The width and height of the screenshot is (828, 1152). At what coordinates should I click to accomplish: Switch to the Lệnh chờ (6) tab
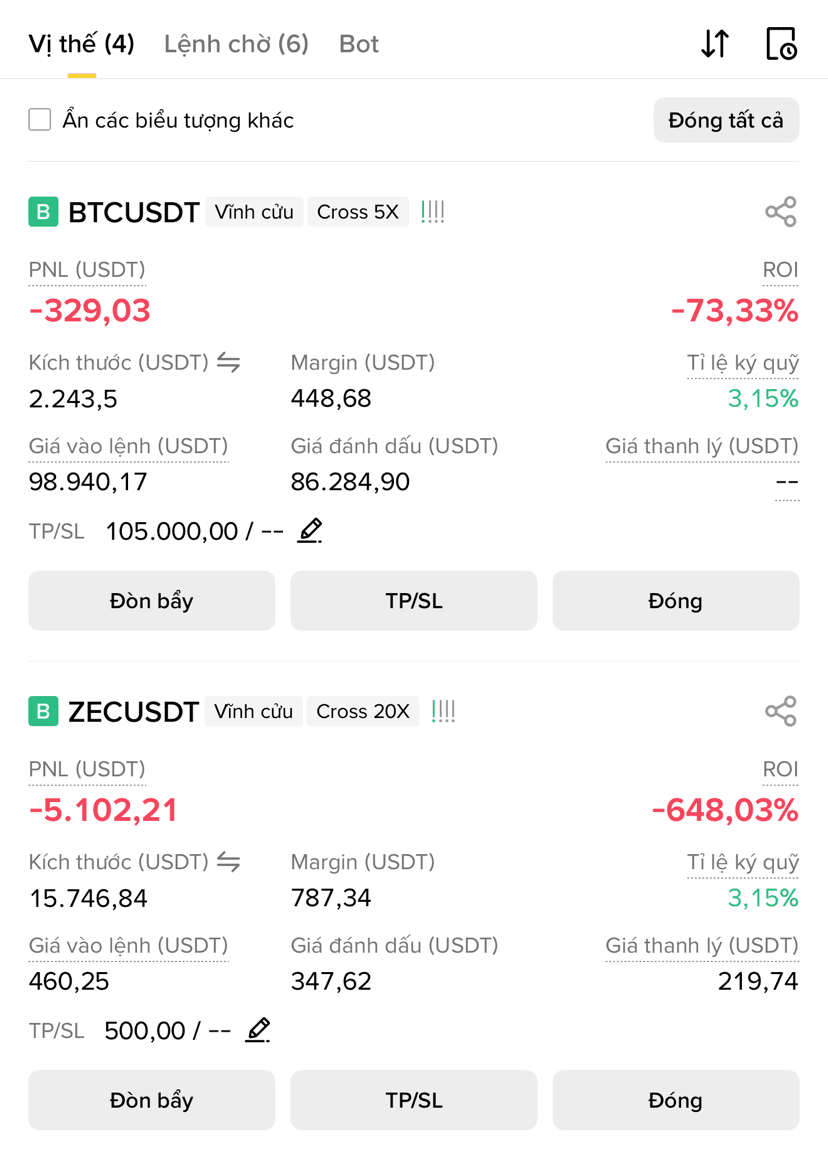coord(236,44)
